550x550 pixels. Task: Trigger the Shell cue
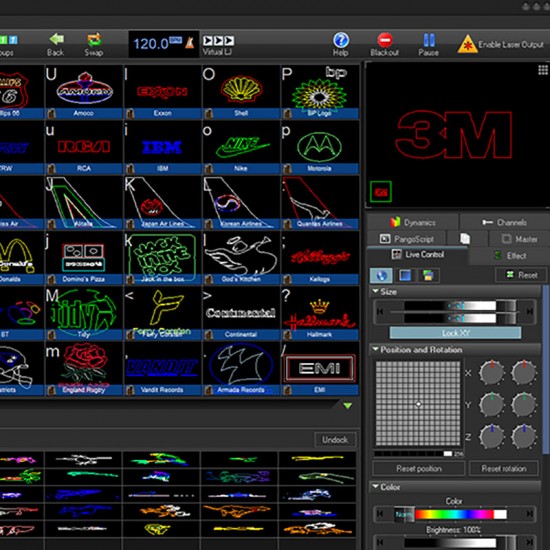[x=241, y=92]
